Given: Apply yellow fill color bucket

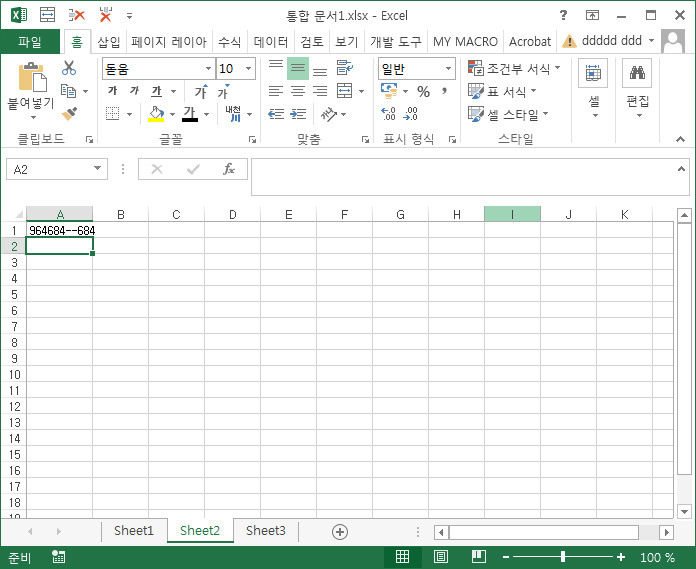Looking at the screenshot, I should (156, 114).
